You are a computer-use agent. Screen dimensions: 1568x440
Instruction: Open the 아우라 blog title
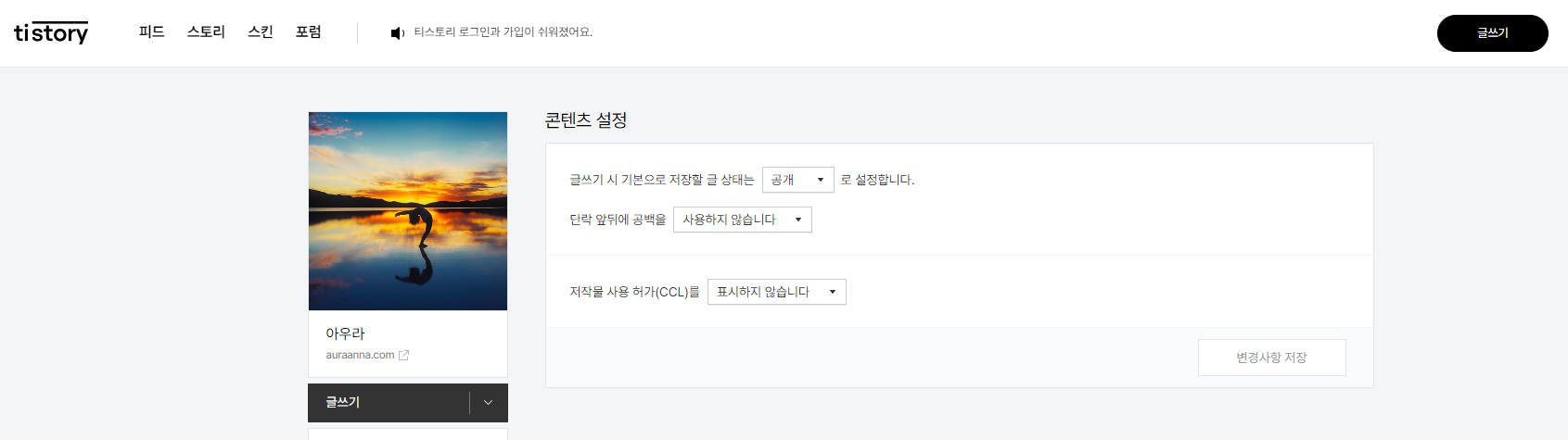[x=345, y=333]
